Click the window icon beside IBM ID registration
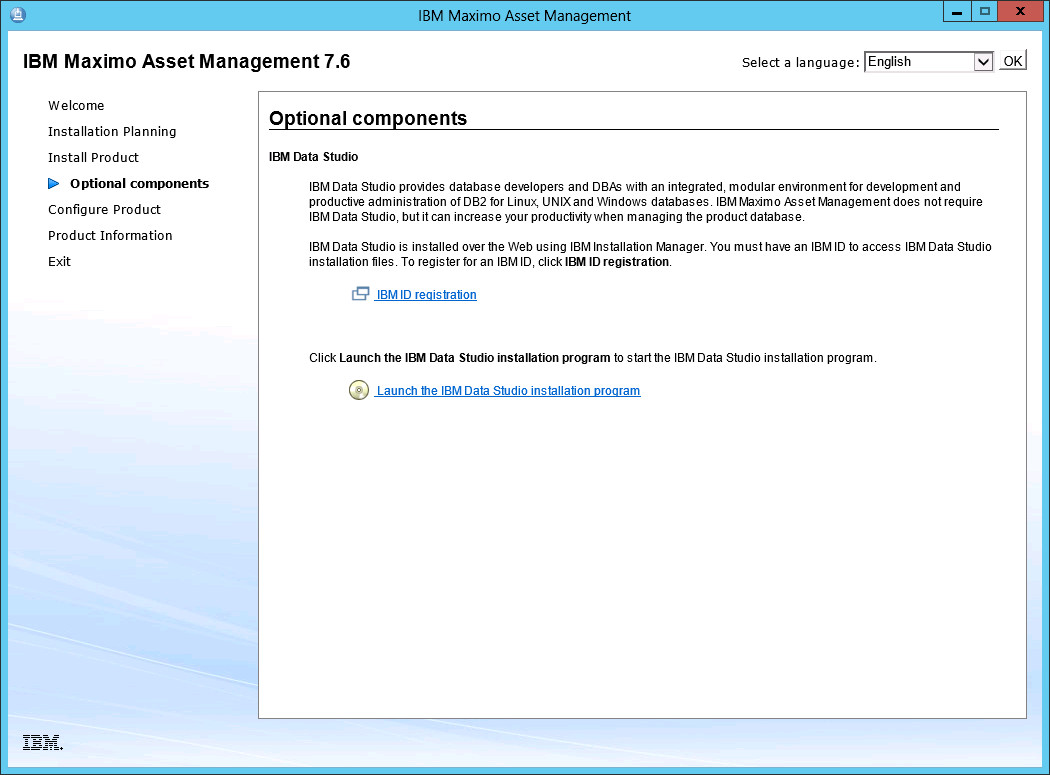 pyautogui.click(x=361, y=295)
